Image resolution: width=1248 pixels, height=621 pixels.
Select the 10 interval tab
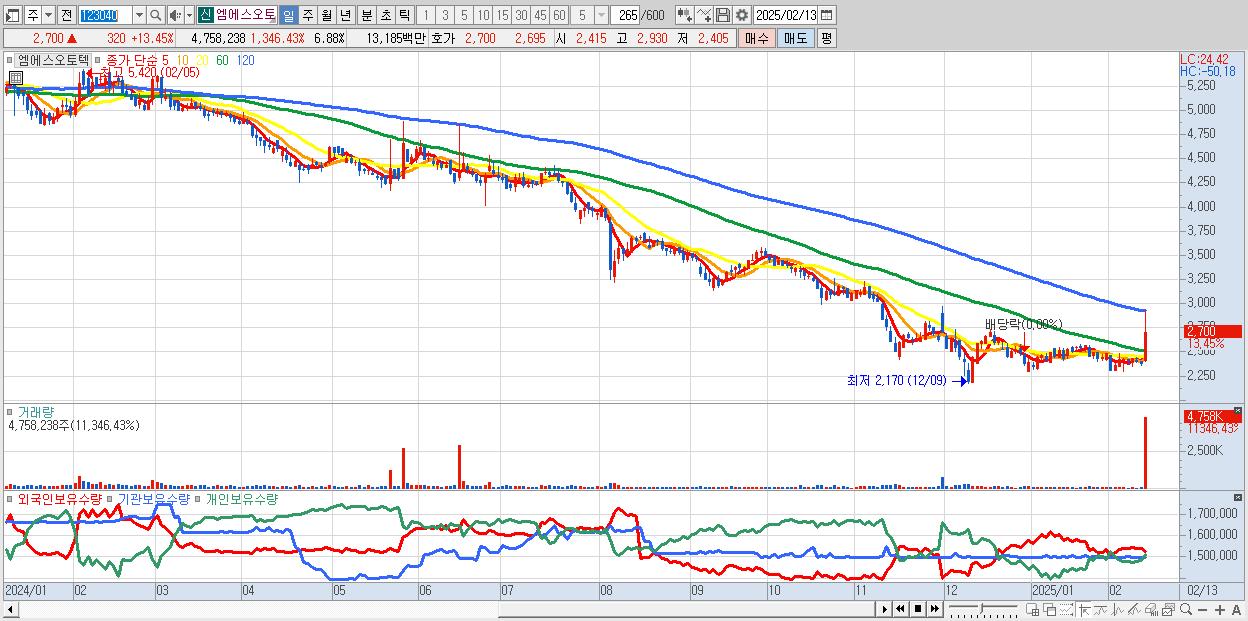483,15
